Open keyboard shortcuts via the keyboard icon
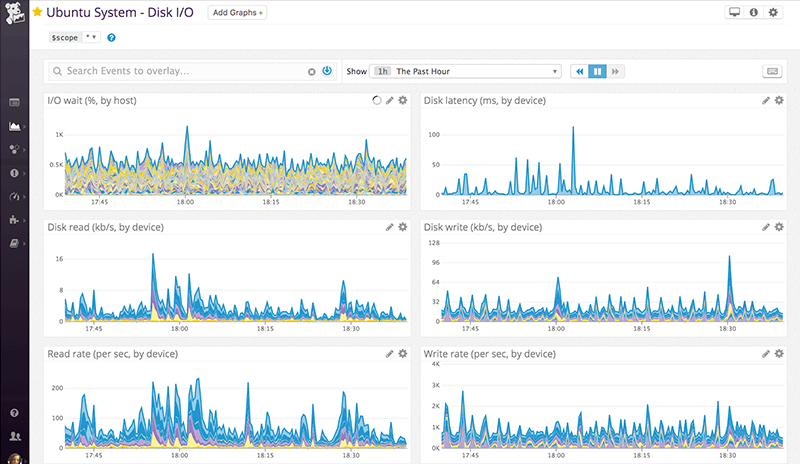 (771, 72)
